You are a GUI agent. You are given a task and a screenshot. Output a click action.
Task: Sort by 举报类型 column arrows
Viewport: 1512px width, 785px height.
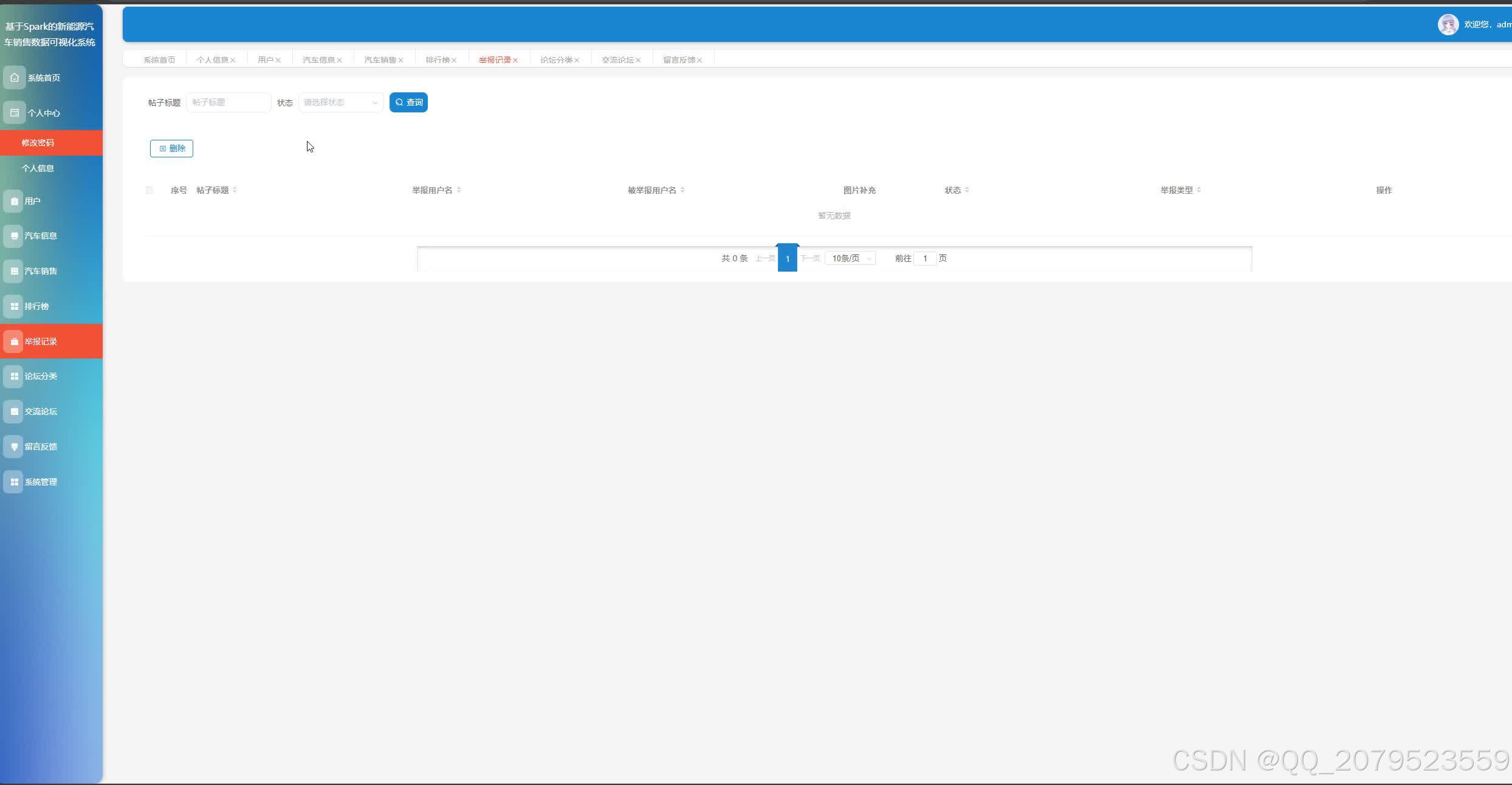1198,190
